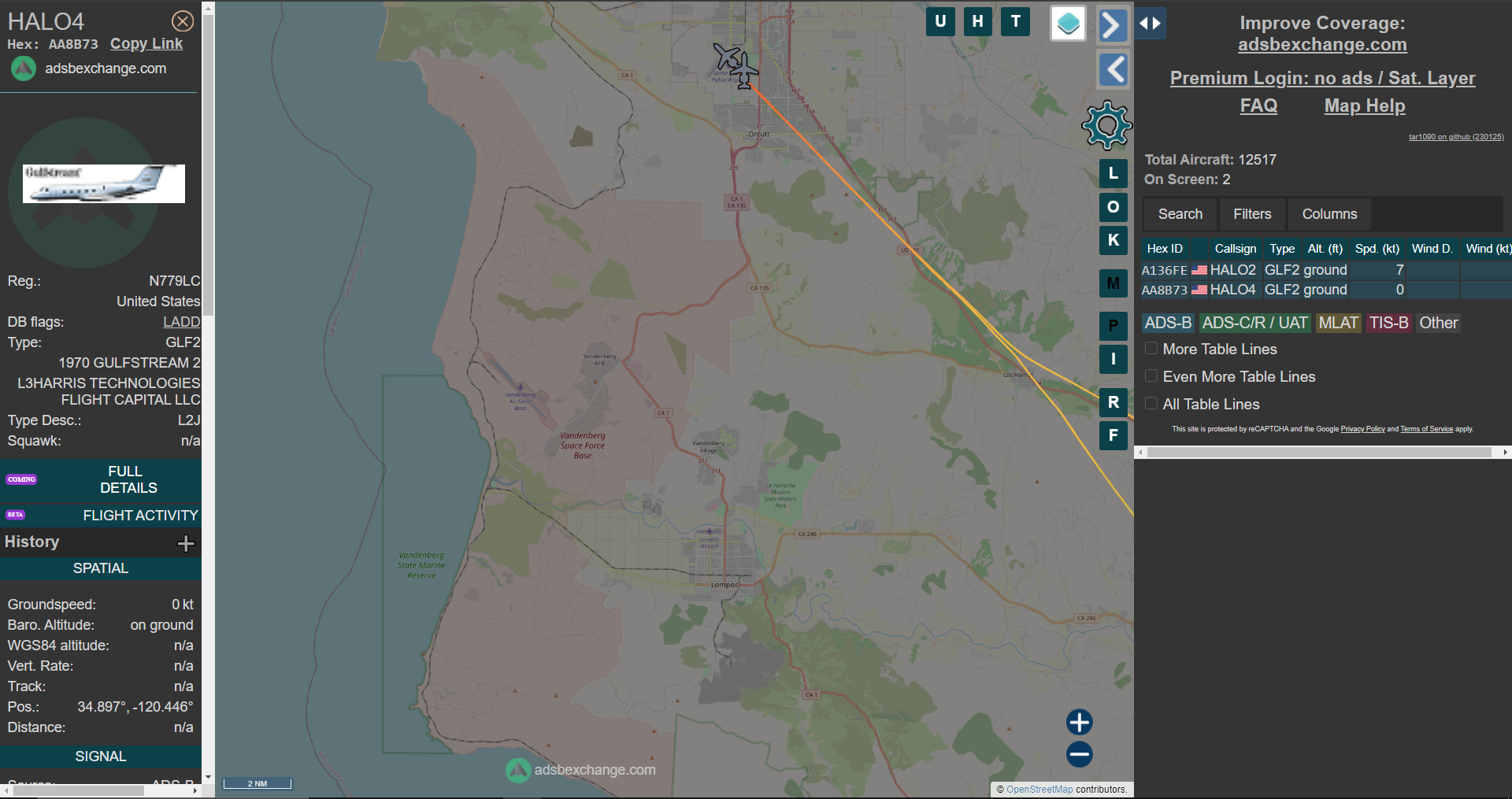Toggle the TIS-B source filter

point(1388,323)
